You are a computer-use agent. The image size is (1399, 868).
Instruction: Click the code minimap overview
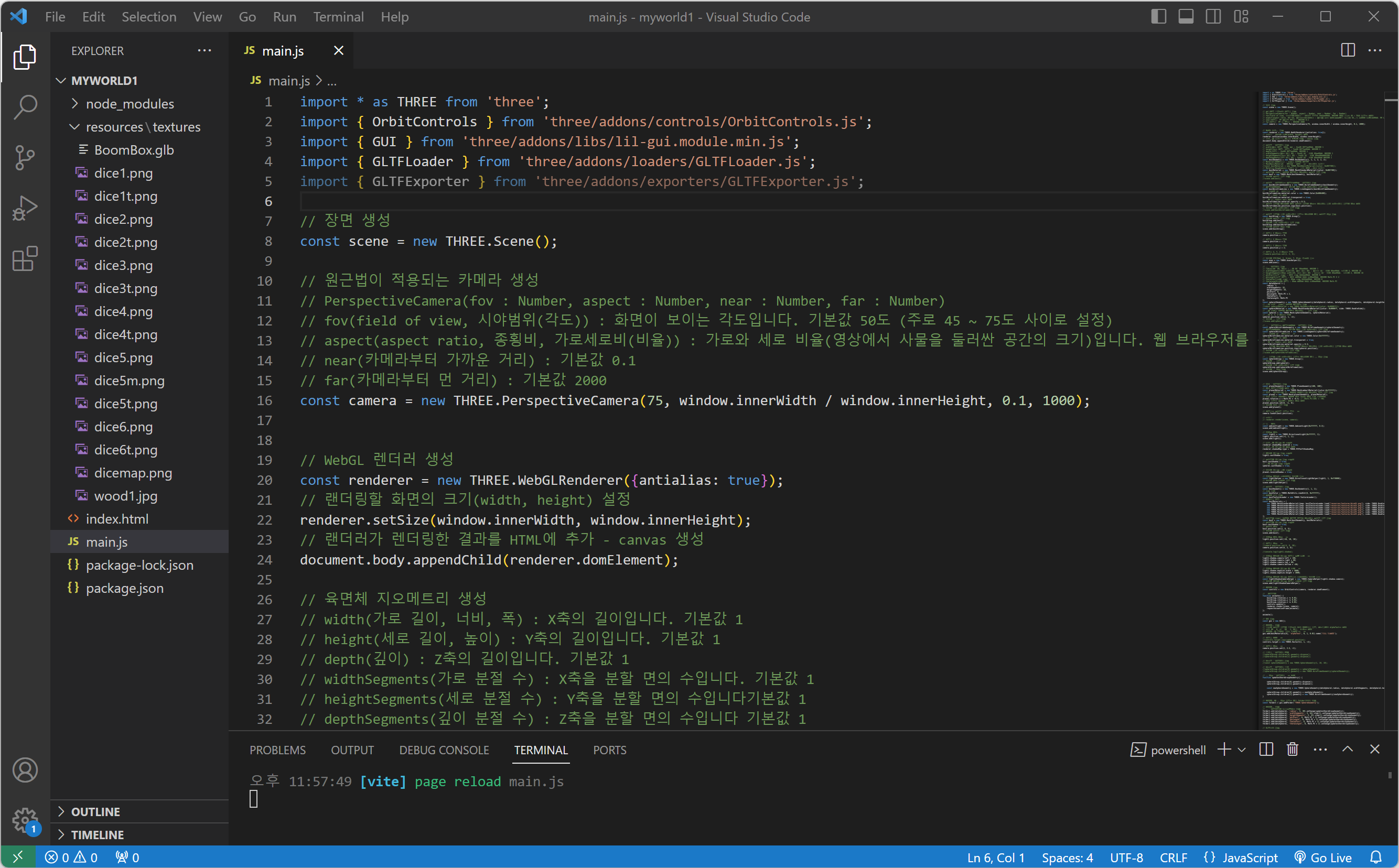click(1321, 402)
